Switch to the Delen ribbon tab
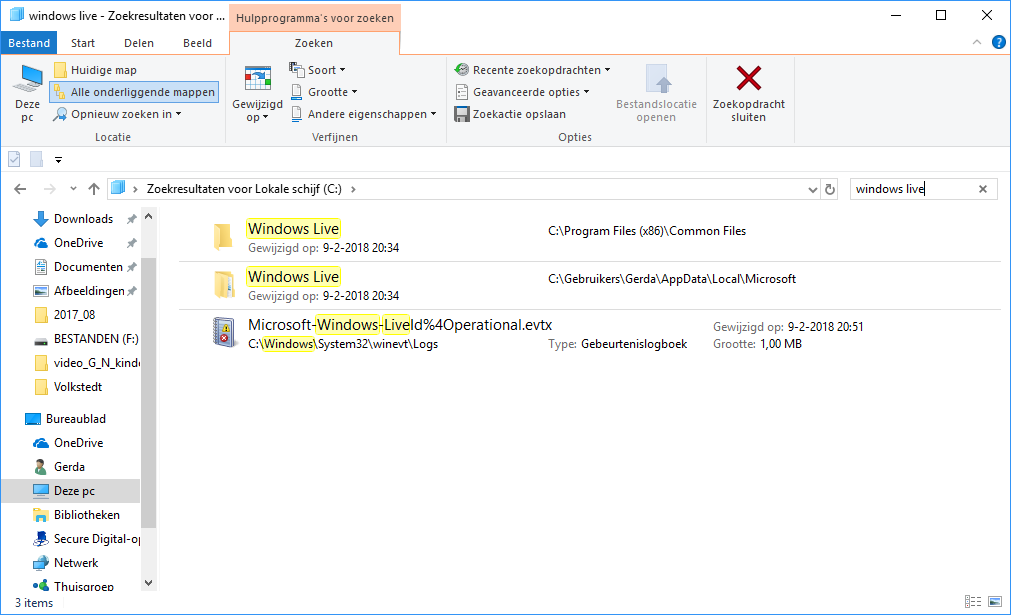Screen dimensions: 1011x615 click(139, 43)
